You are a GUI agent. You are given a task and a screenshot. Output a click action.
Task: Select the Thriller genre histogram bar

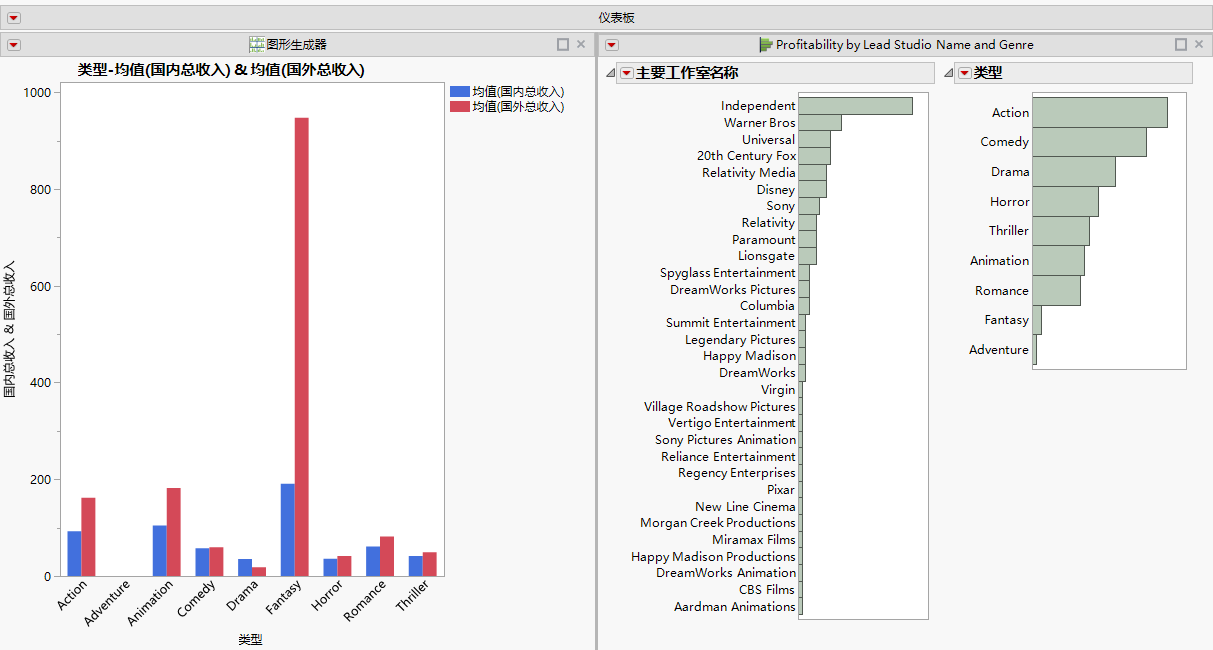click(1061, 231)
